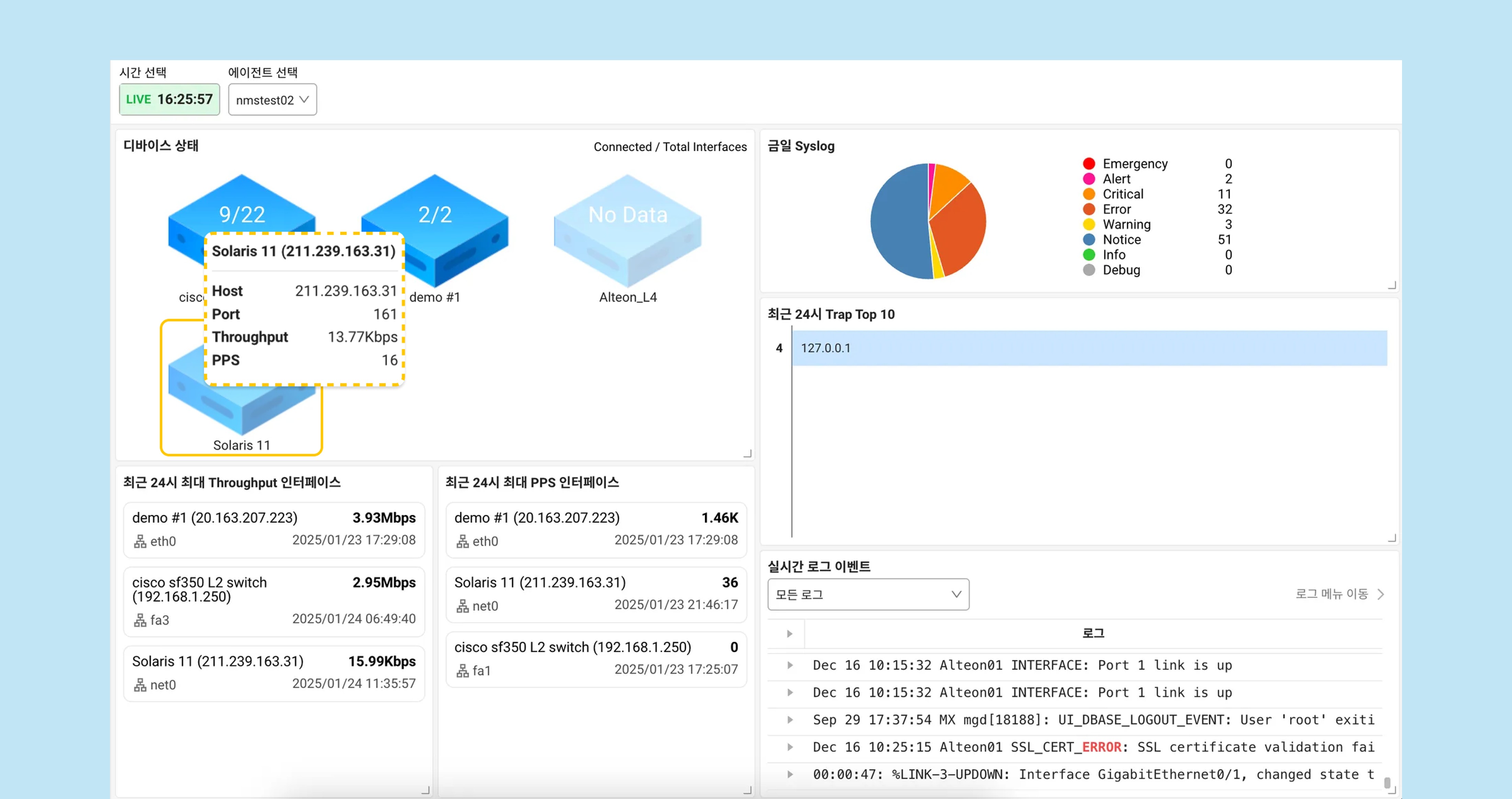This screenshot has width=1512, height=799.
Task: Expand the first Alteon01 link up log
Action: point(789,665)
